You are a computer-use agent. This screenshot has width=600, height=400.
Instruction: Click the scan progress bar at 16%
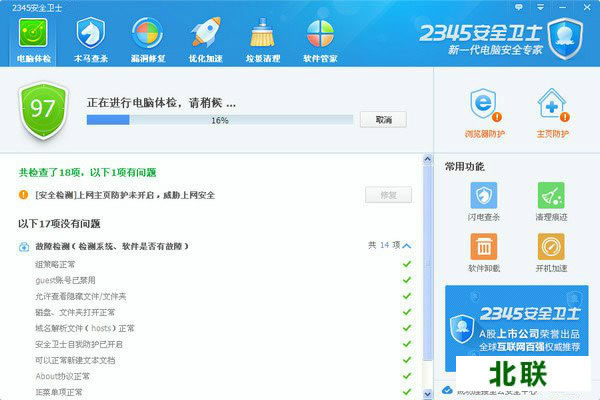tap(219, 120)
